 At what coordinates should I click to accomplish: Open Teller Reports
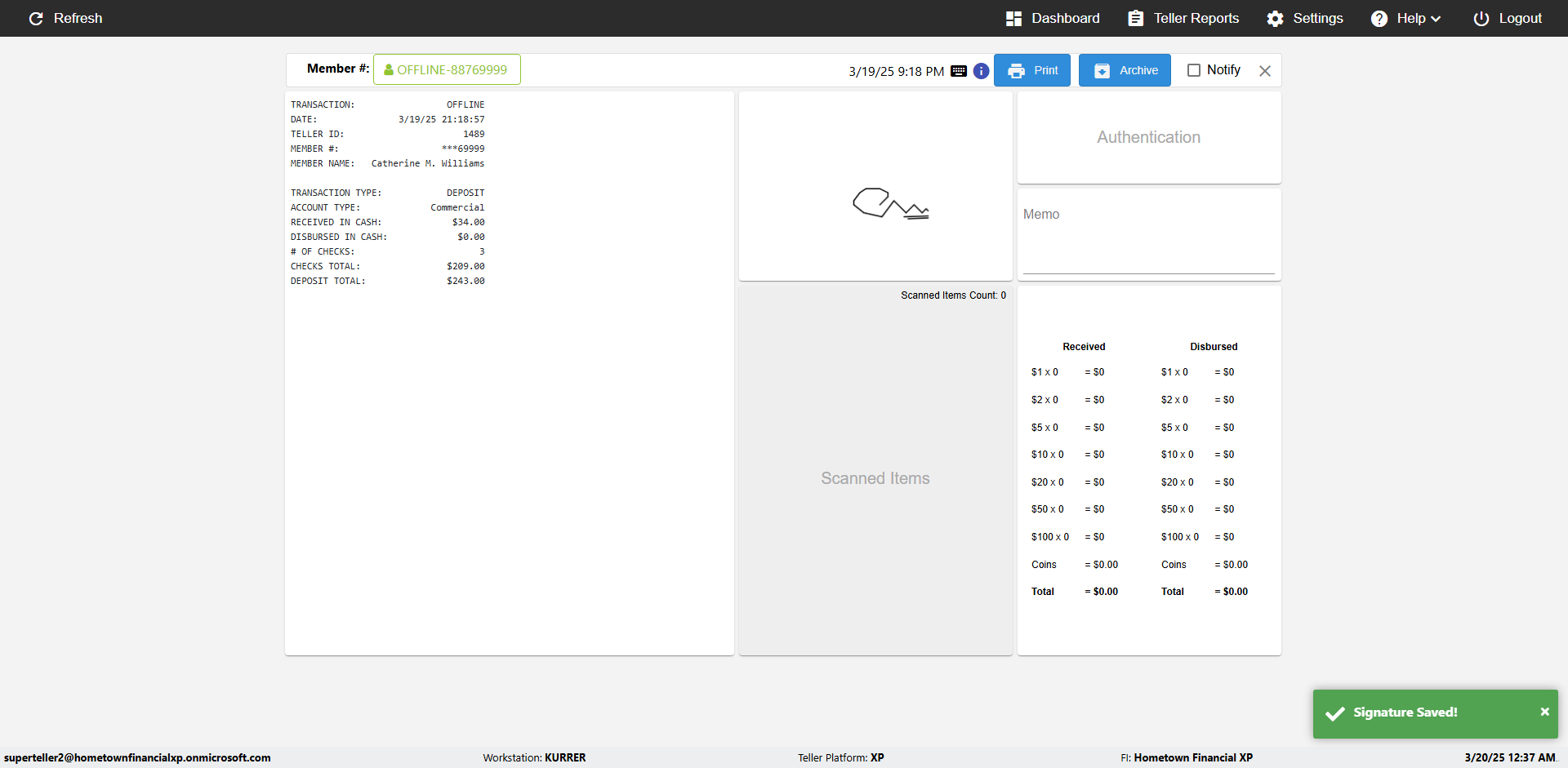tap(1183, 18)
